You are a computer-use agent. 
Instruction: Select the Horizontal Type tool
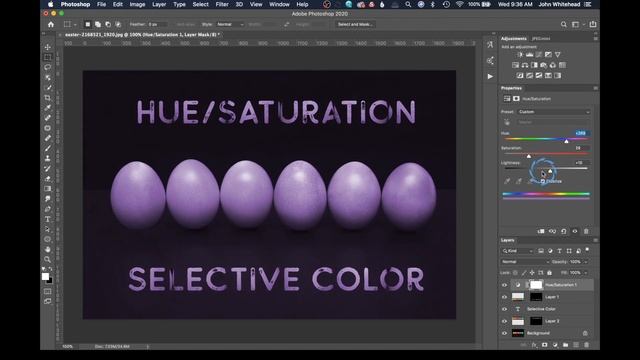point(48,219)
